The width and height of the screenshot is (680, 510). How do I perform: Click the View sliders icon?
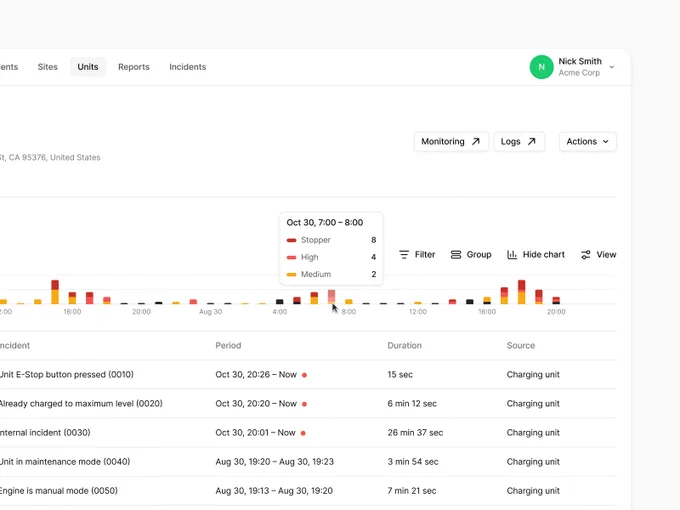(x=585, y=255)
